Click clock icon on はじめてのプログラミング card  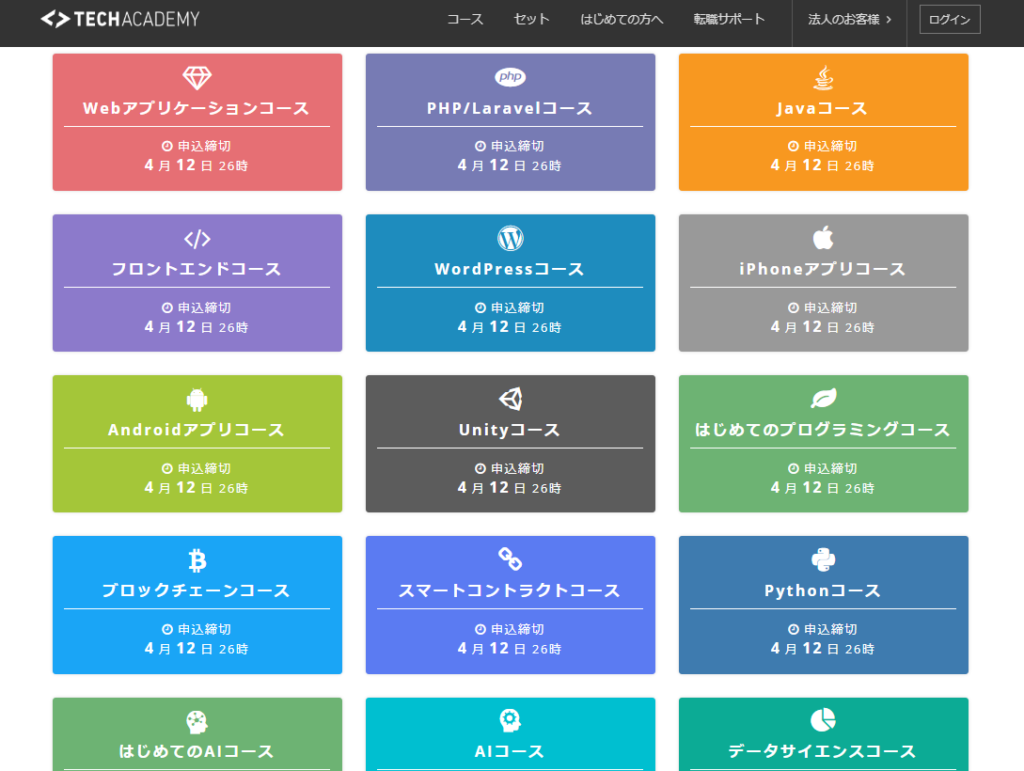(x=793, y=468)
